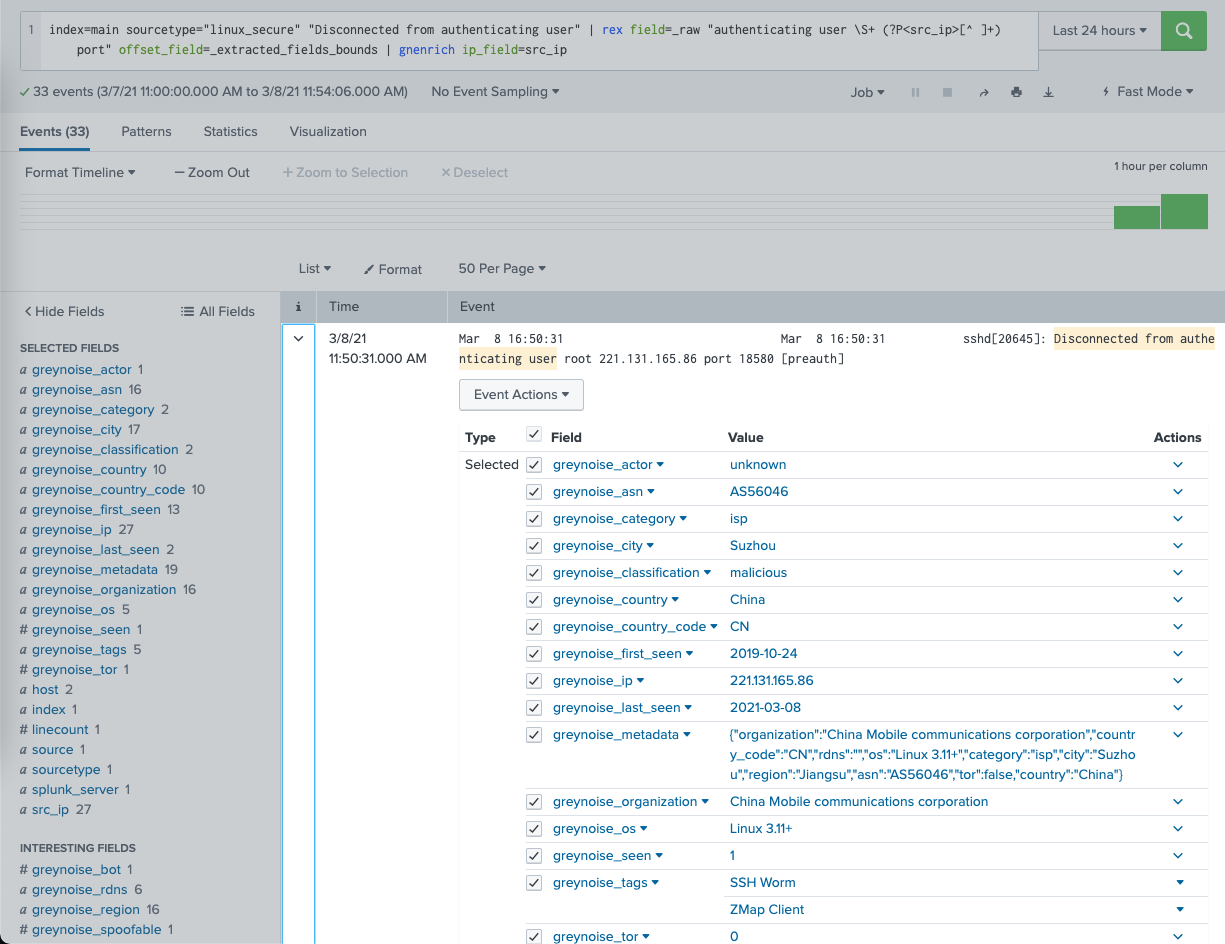Open actions arrow for ZMap Client tag
Screen dimensions: 1225x944
(1180, 910)
